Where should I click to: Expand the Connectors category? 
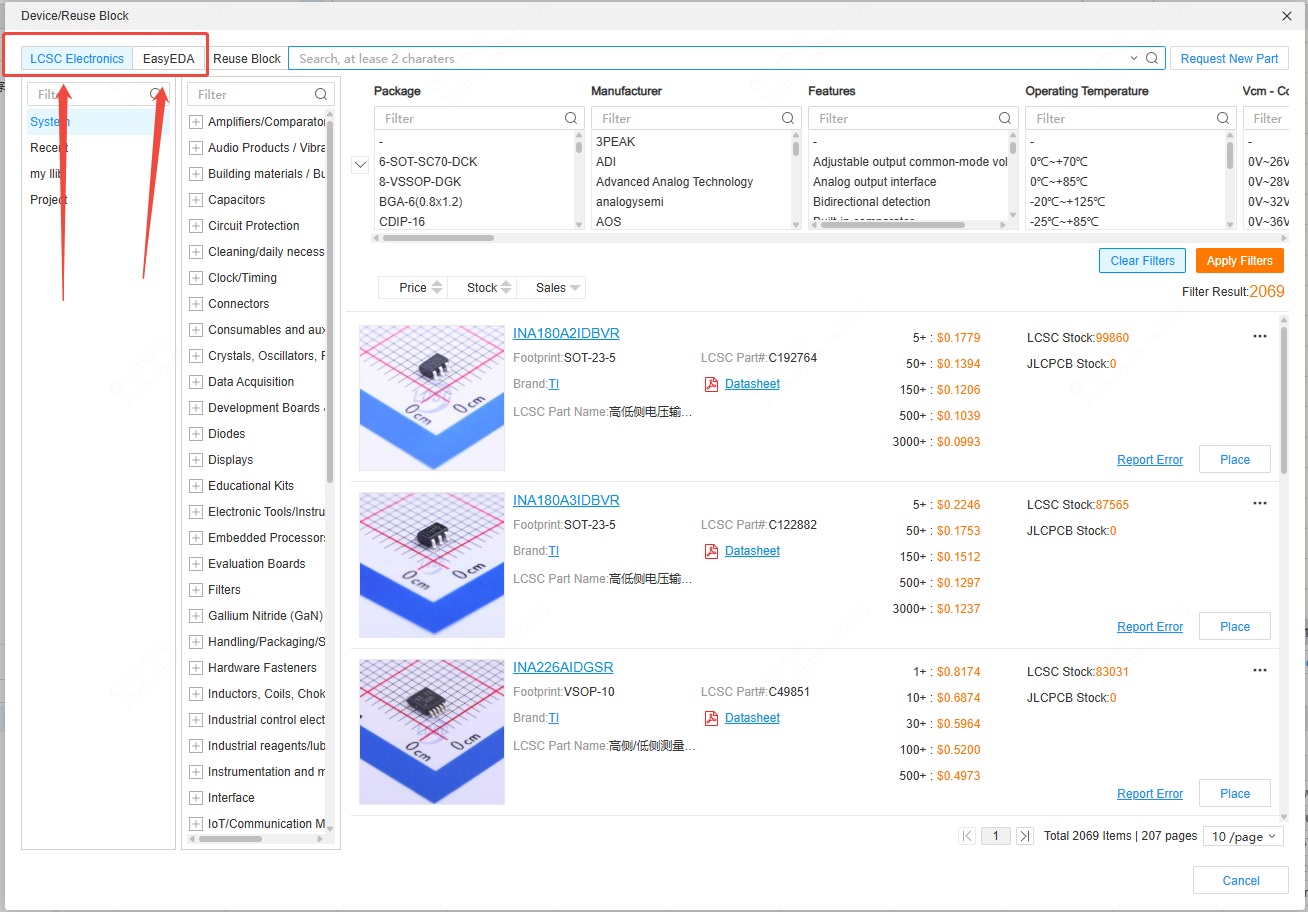[x=196, y=304]
